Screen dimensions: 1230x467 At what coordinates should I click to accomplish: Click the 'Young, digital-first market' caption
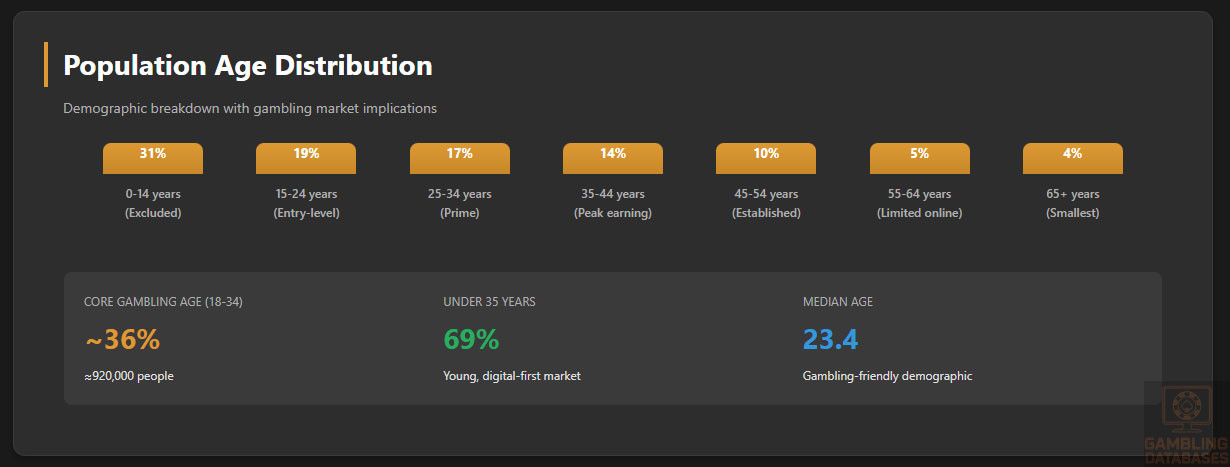pyautogui.click(x=512, y=376)
